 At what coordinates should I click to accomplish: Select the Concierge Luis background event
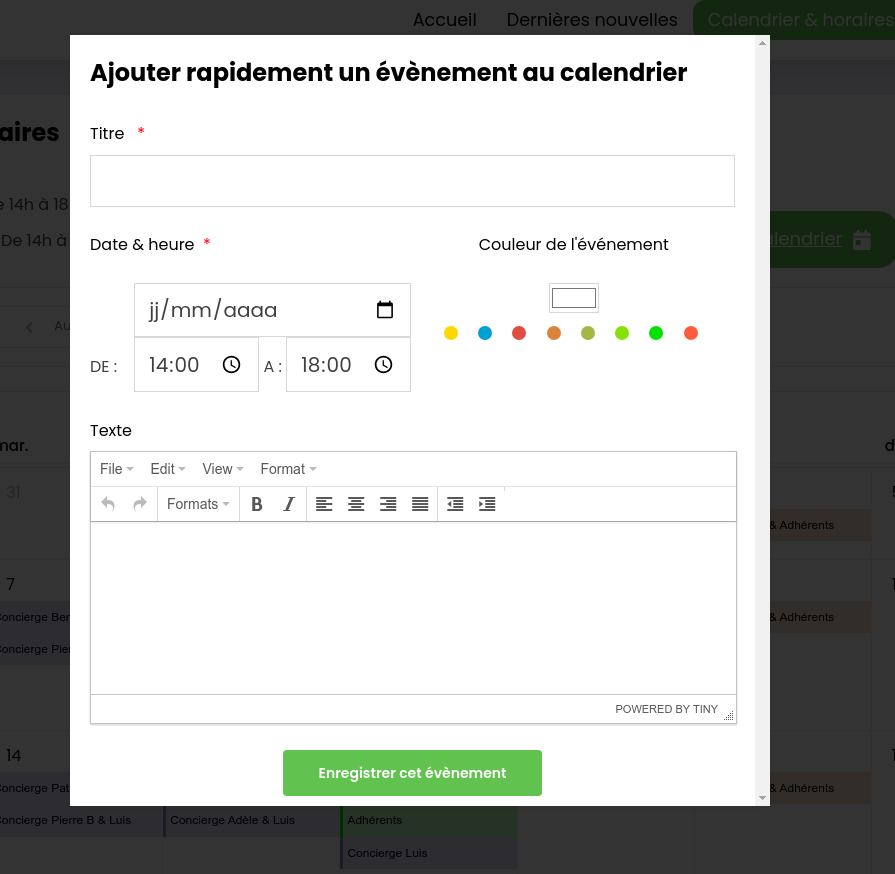429,853
